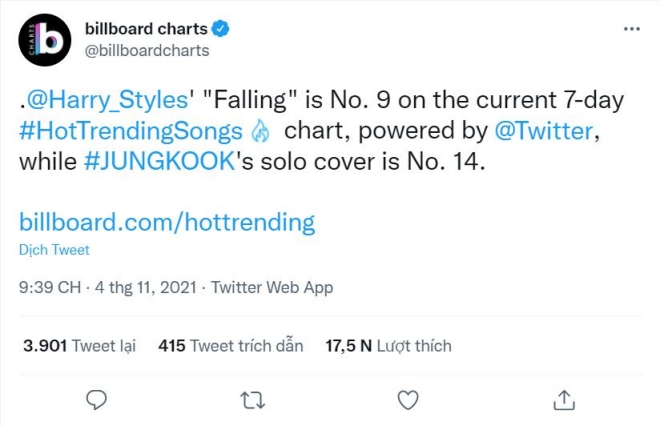This screenshot has height=426, width=660.
Task: Open the three-dot more options menu
Action: click(x=632, y=29)
